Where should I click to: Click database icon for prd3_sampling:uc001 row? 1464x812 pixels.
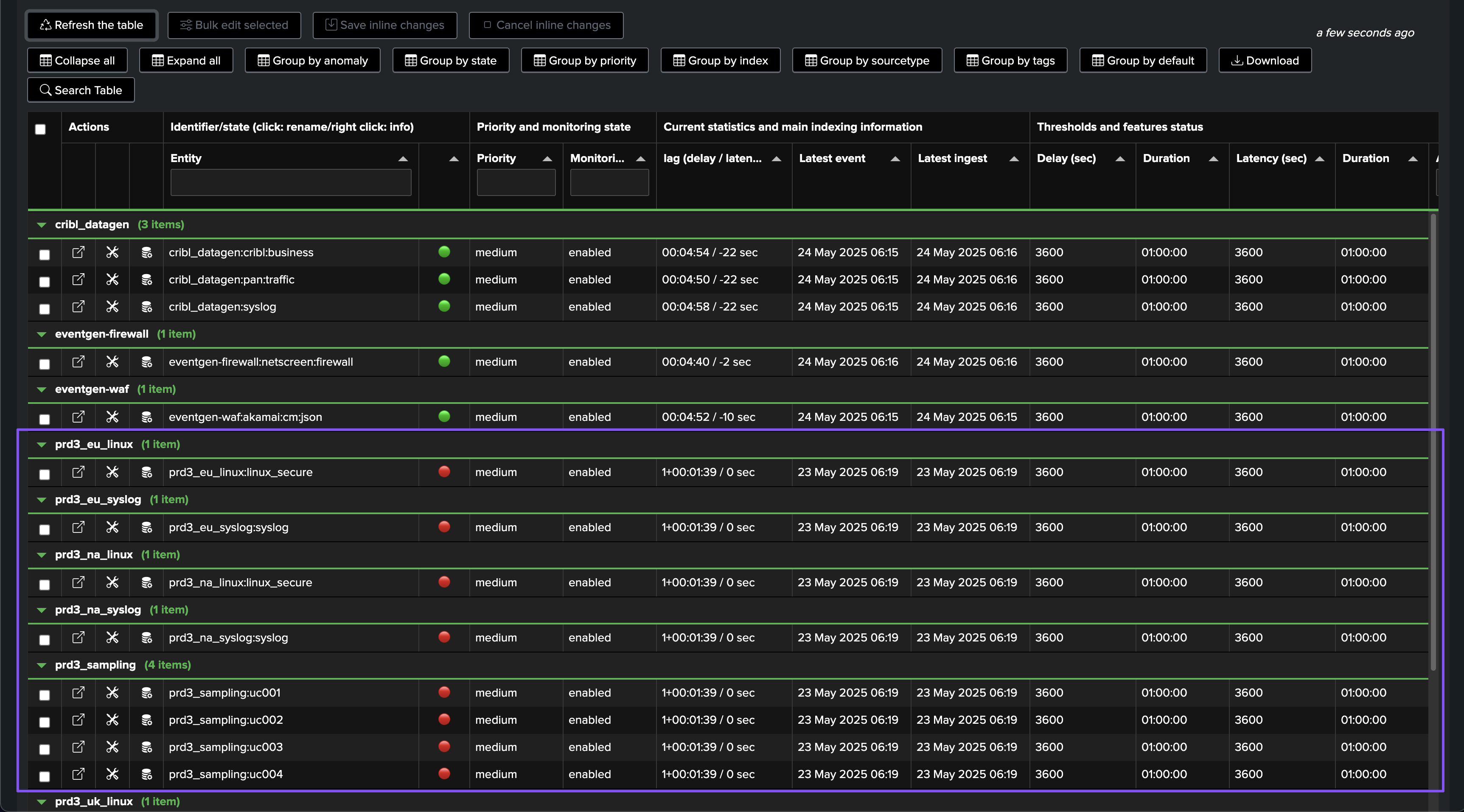pos(147,693)
